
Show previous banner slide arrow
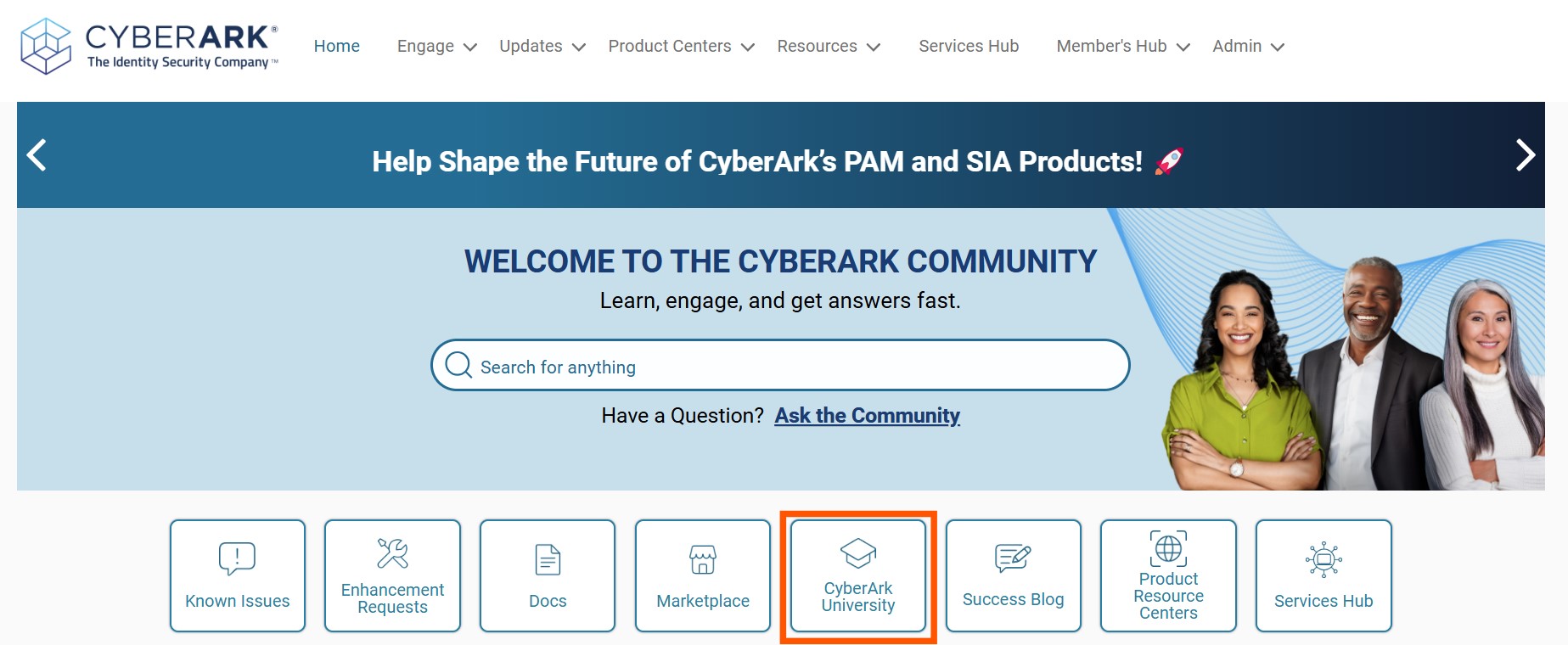point(37,154)
